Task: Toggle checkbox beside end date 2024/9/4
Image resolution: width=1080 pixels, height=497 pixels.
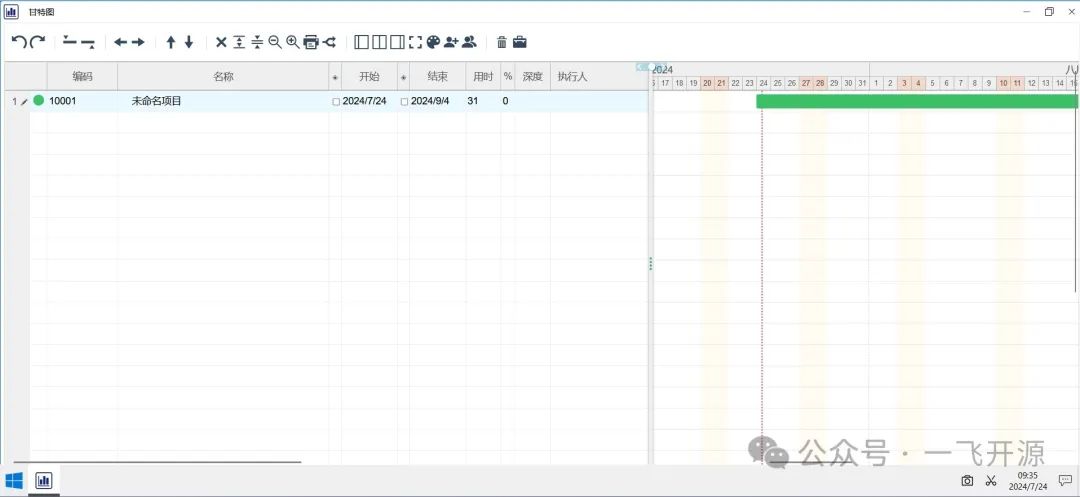Action: click(404, 102)
